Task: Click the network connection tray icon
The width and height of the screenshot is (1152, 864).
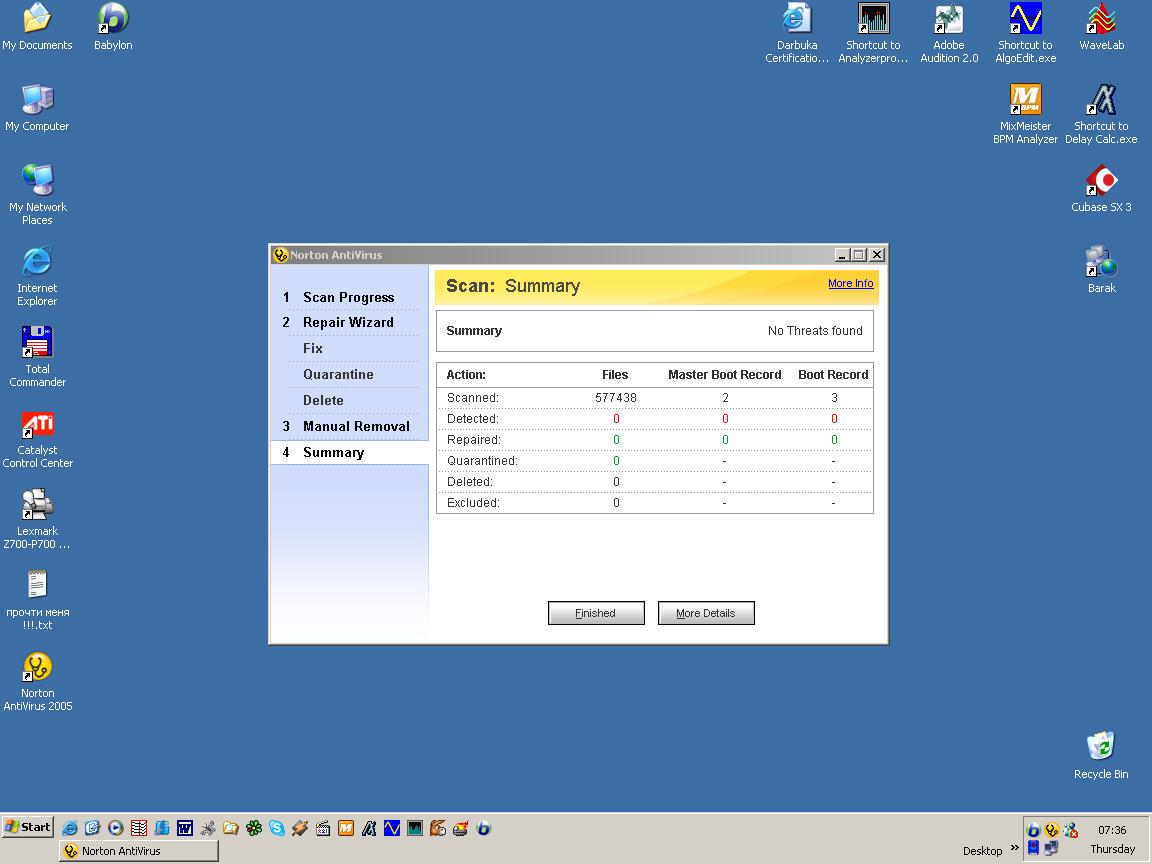Action: tap(1051, 848)
